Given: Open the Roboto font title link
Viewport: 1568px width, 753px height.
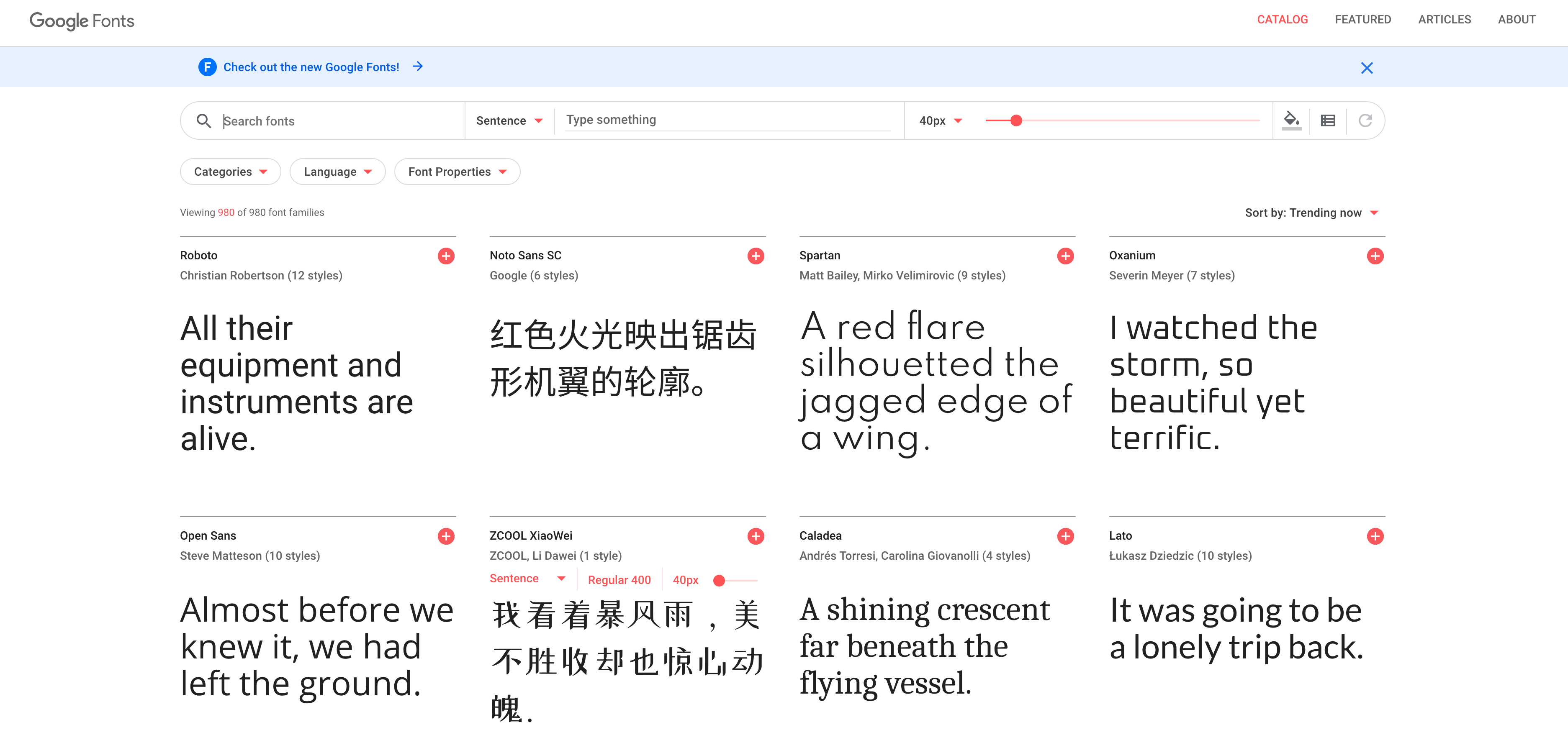Looking at the screenshot, I should pos(198,256).
